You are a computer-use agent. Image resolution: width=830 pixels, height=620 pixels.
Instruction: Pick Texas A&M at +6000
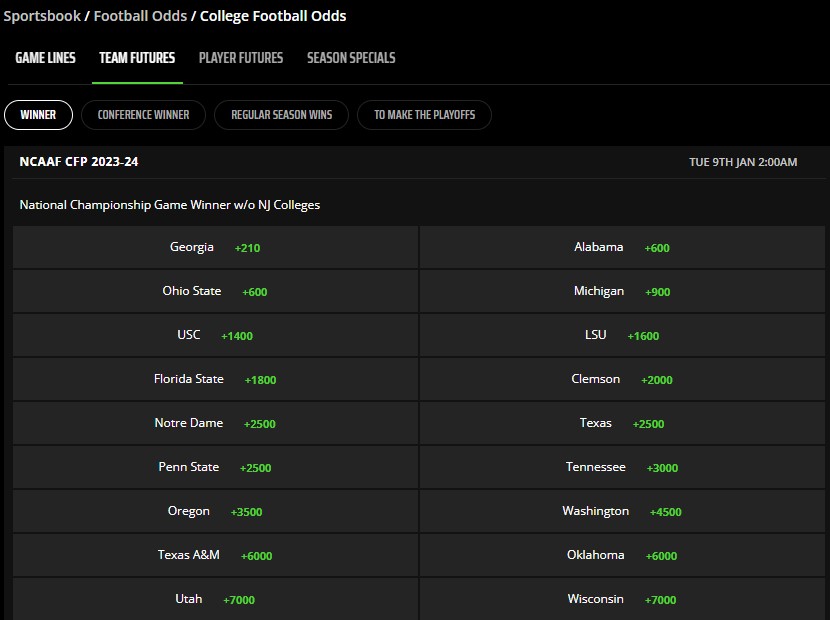click(x=215, y=555)
